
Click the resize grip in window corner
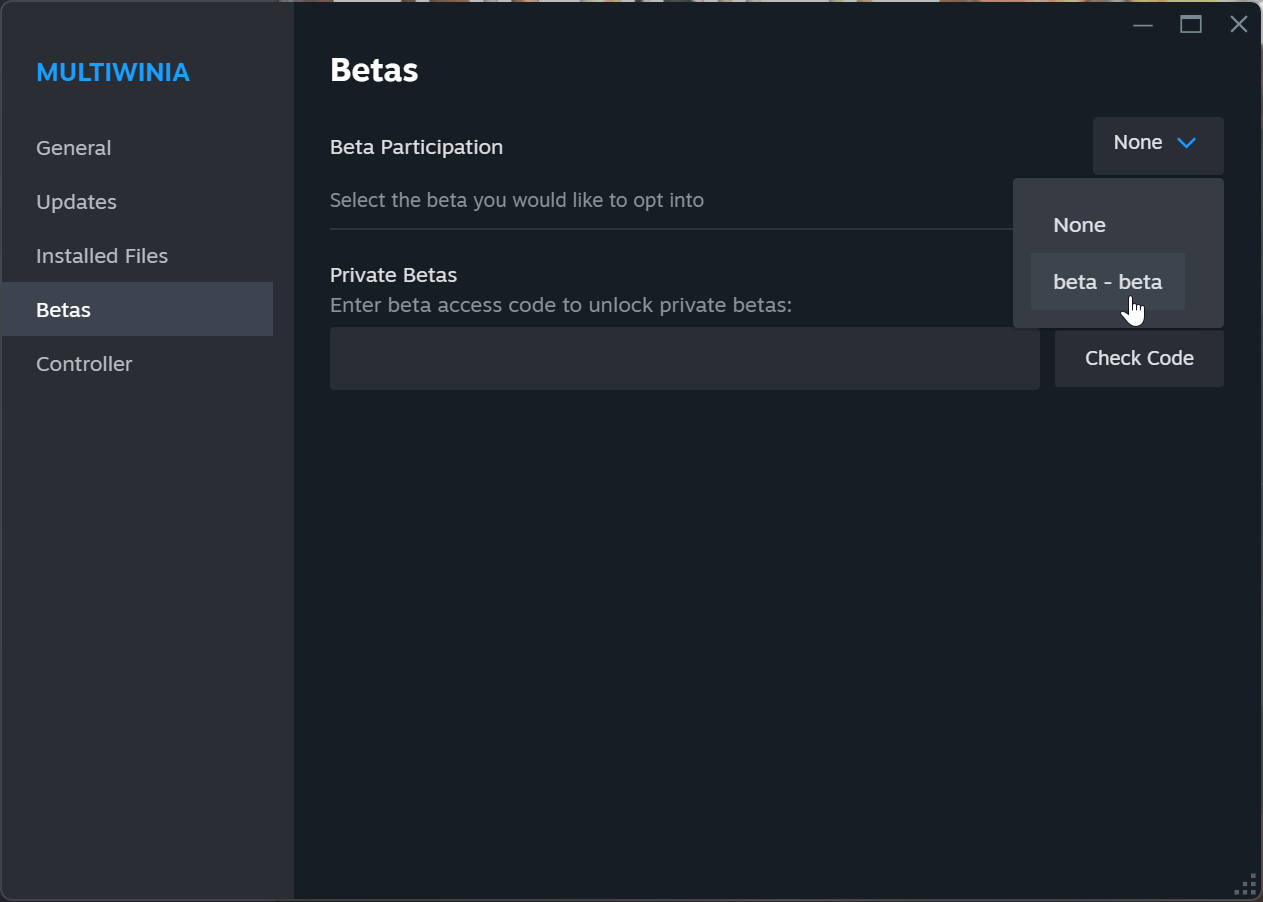(x=1246, y=885)
